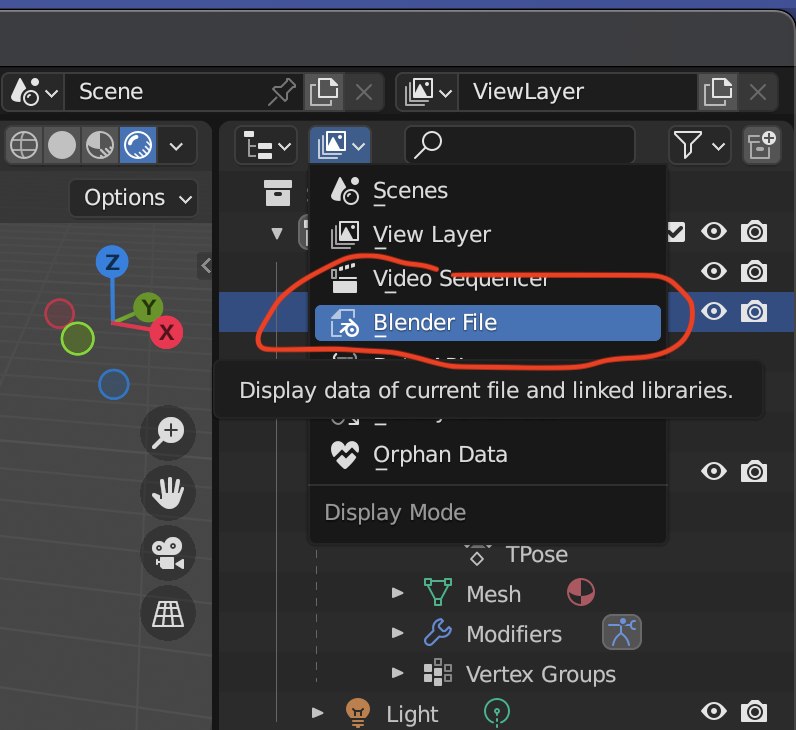Toggle camera icon below Orphan Data row
Screen dimensions: 796x730
click(x=754, y=472)
